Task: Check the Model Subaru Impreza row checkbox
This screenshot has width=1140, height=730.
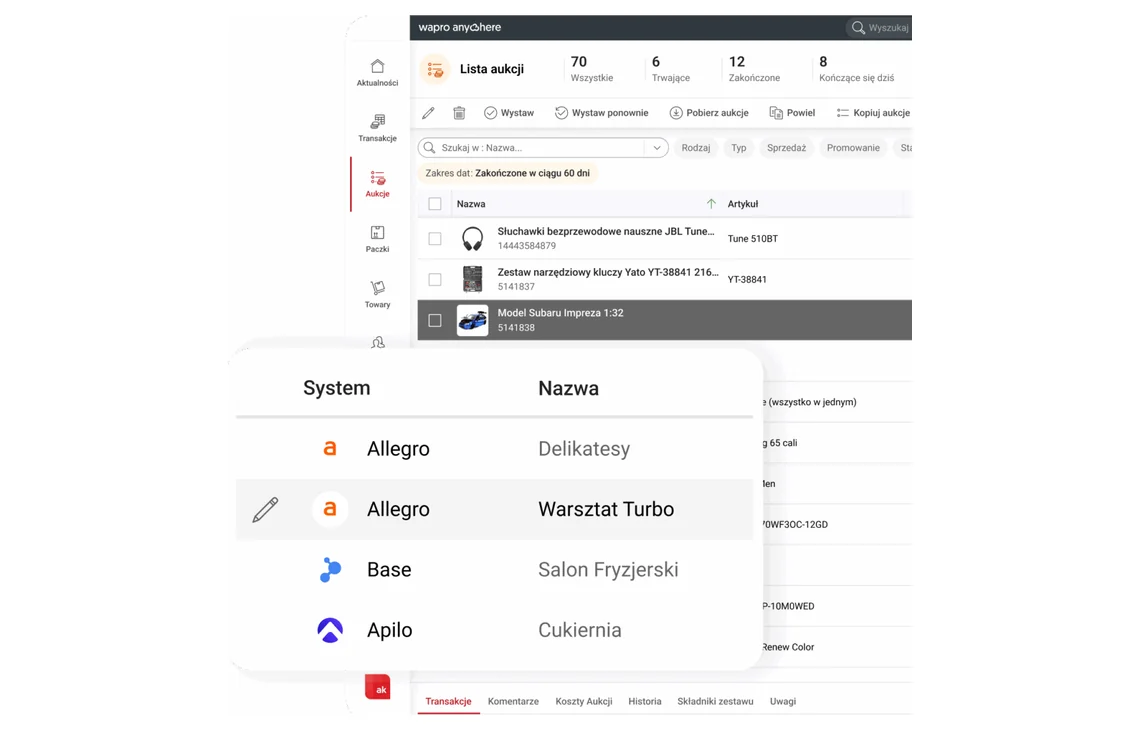Action: (435, 320)
